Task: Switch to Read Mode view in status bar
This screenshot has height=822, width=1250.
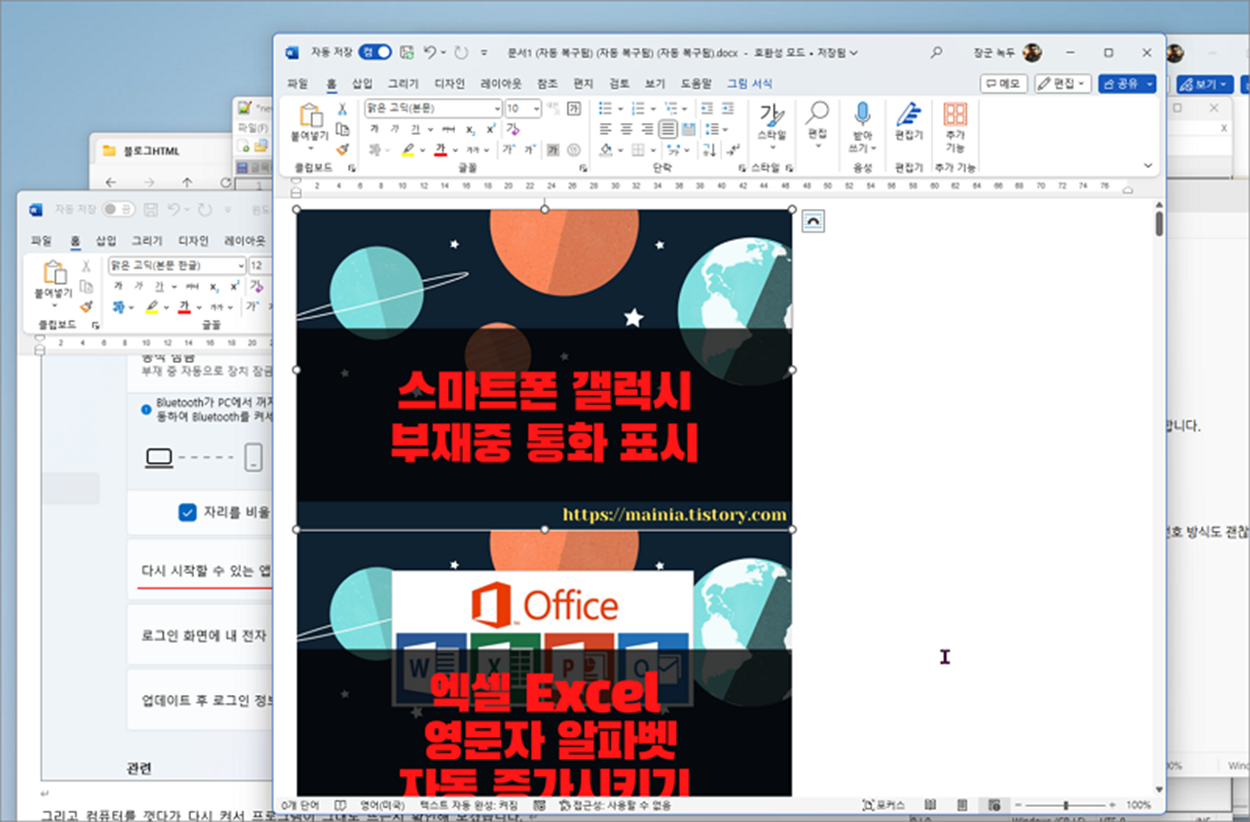Action: pos(930,804)
